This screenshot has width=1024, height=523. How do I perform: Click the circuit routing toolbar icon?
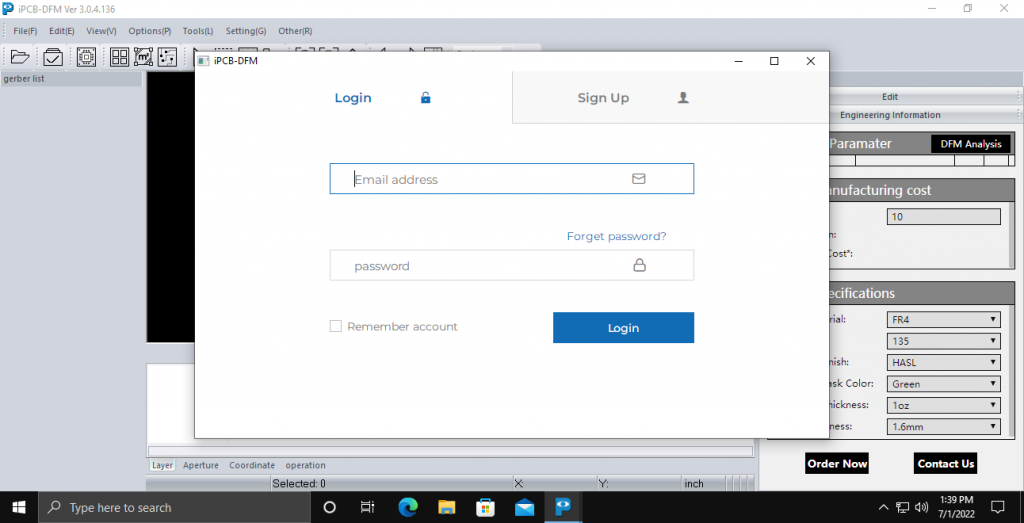click(x=167, y=57)
